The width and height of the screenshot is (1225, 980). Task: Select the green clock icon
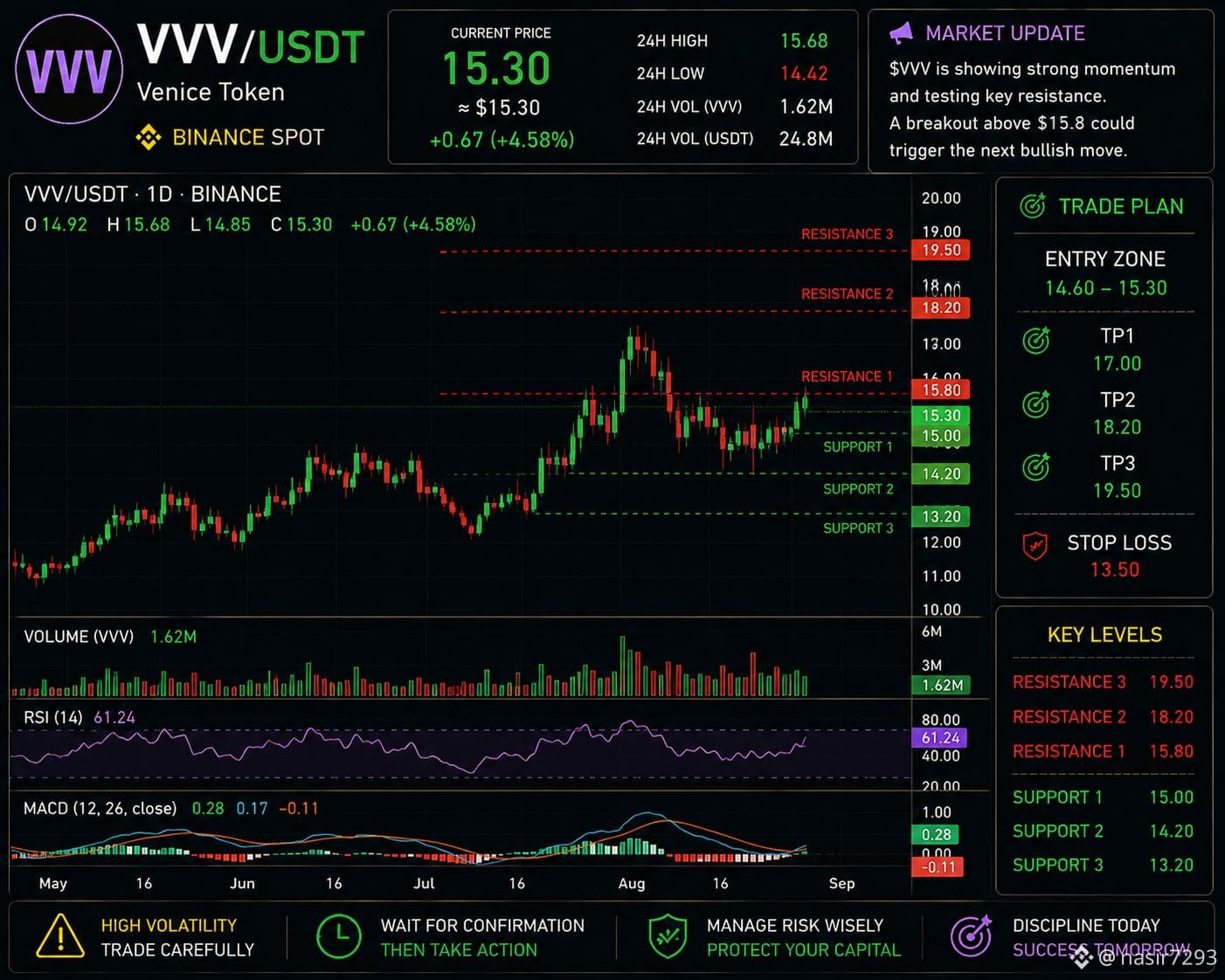click(x=339, y=936)
